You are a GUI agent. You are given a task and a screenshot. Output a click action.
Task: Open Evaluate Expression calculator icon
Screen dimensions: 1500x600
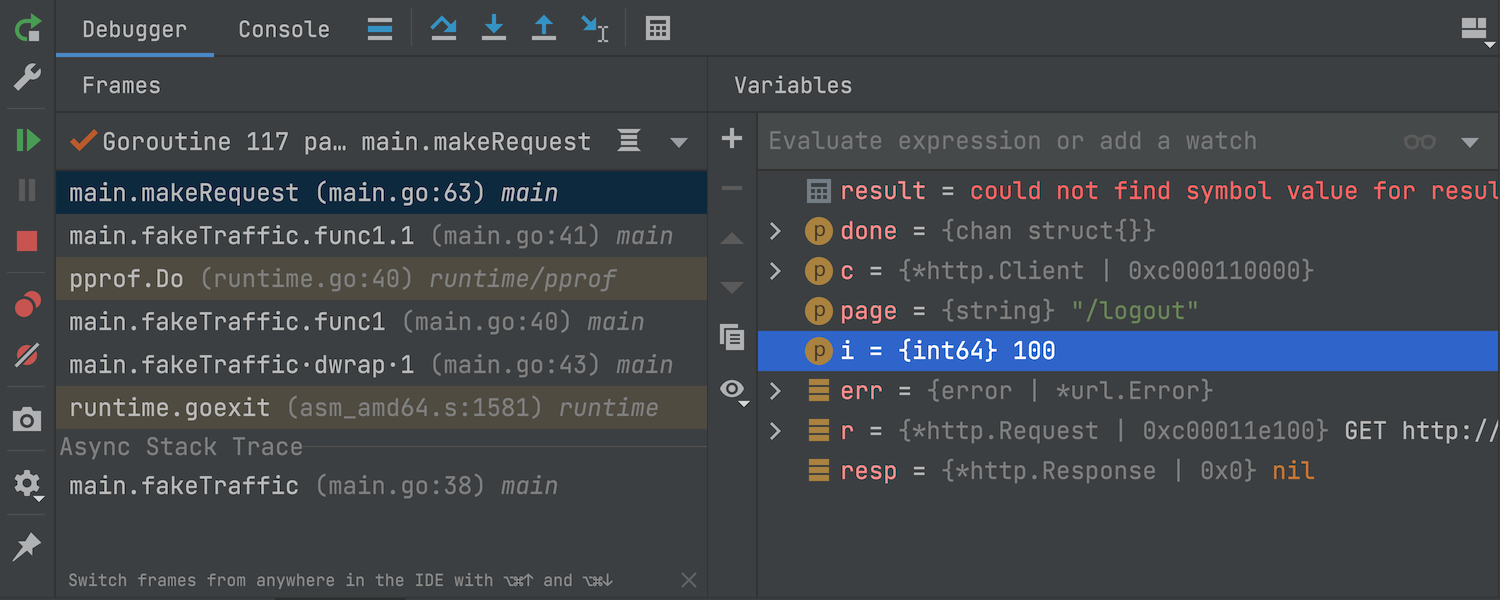tap(658, 28)
